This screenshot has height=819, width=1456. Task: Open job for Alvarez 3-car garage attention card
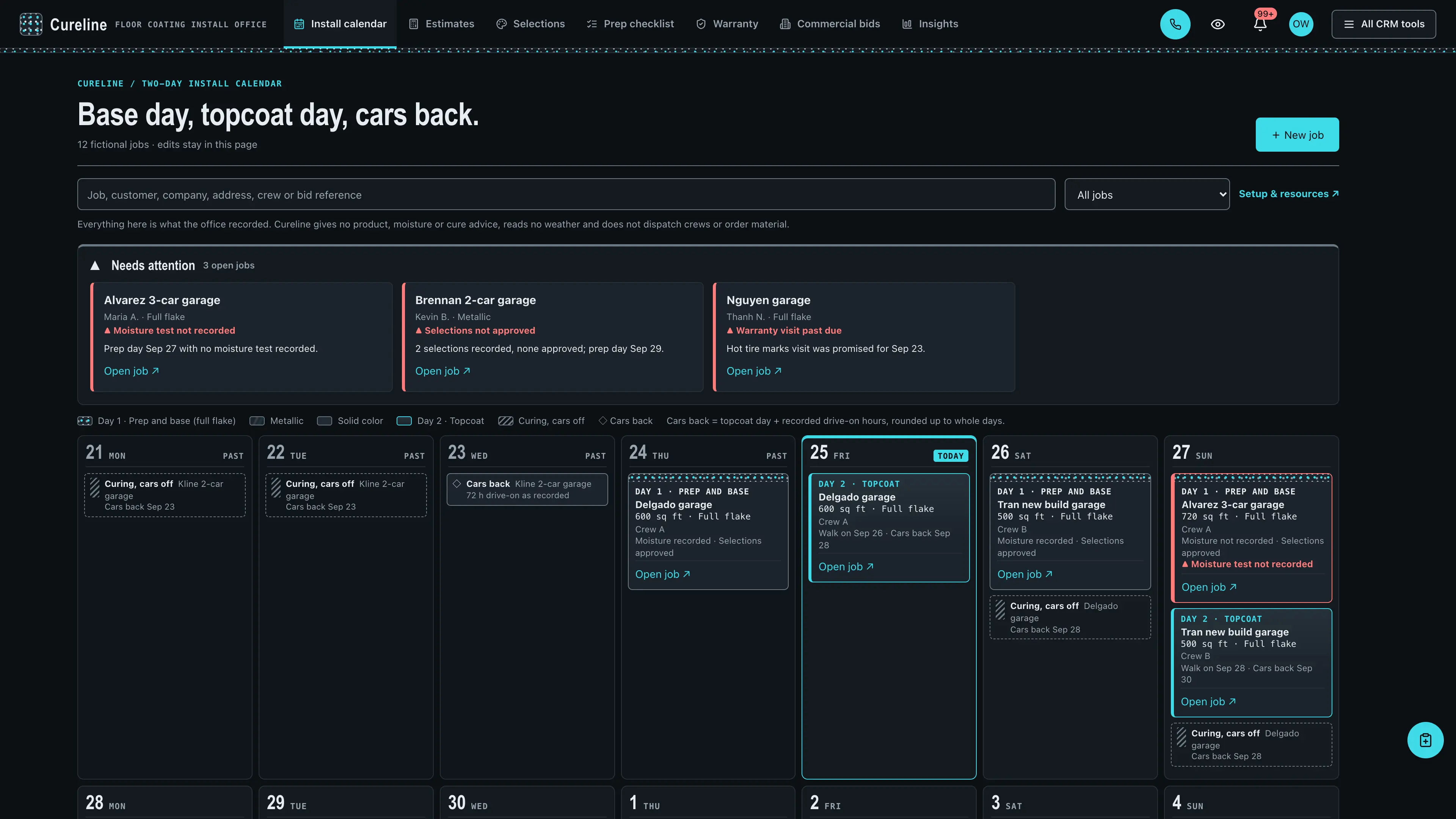coord(131,371)
